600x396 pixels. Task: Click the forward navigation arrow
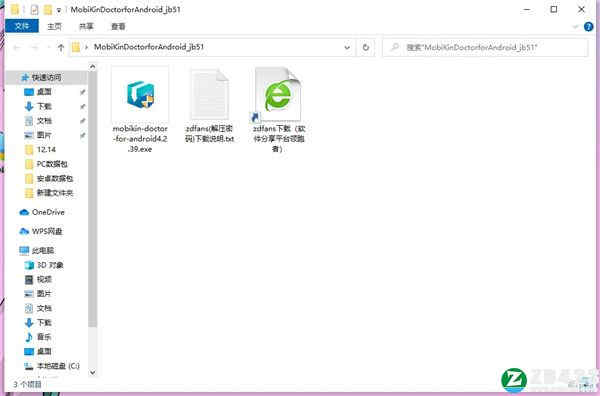coord(35,47)
